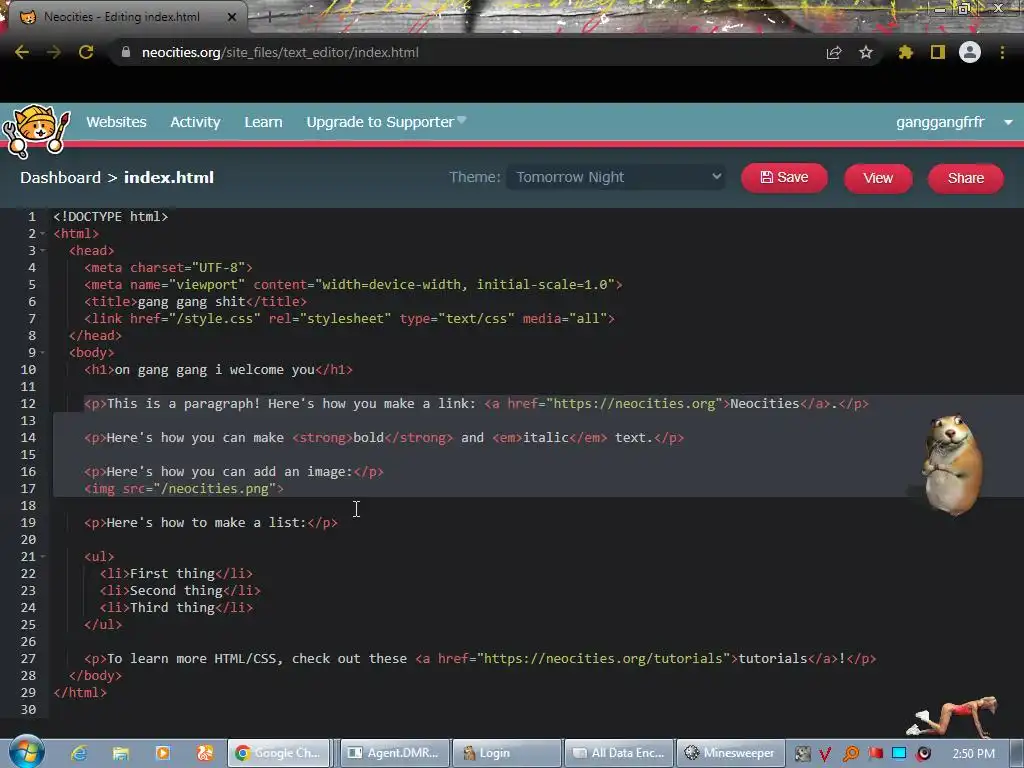
Task: Click the Share button
Action: 965,178
